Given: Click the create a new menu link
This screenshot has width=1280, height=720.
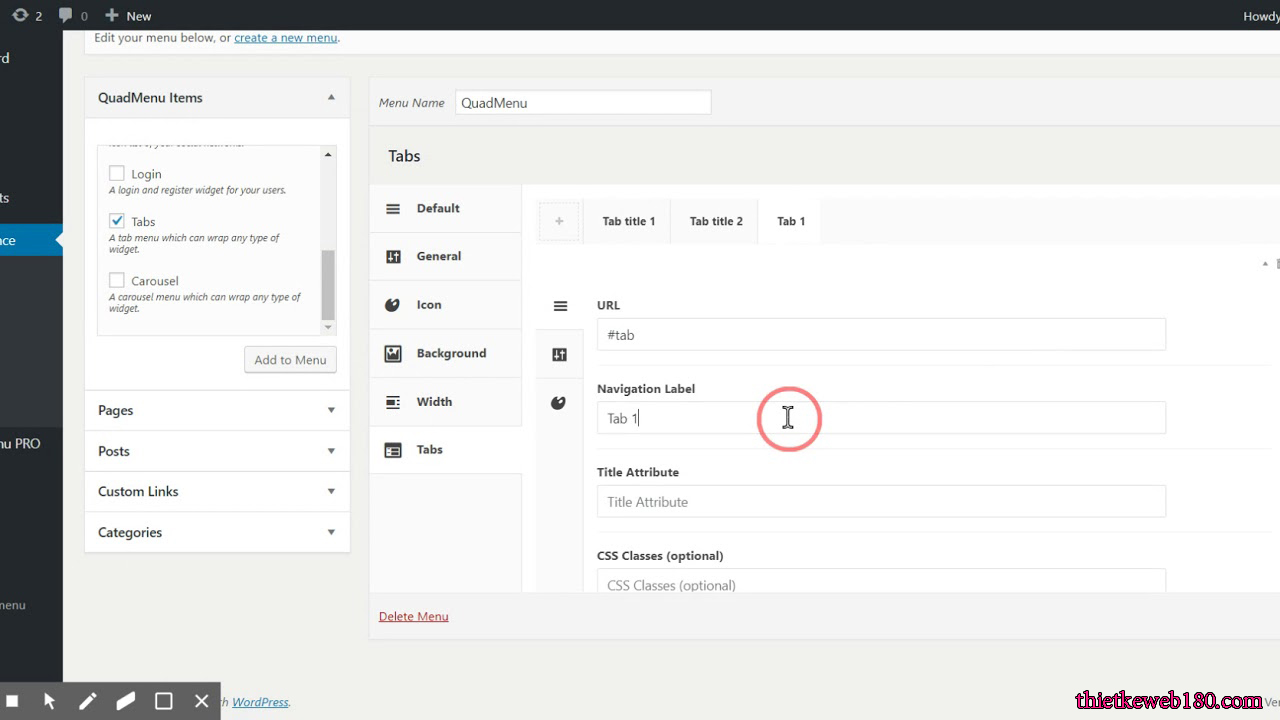Looking at the screenshot, I should click(285, 37).
